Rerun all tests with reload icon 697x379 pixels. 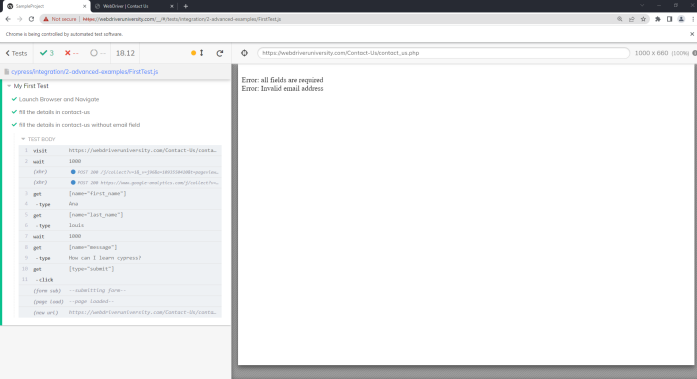220,53
